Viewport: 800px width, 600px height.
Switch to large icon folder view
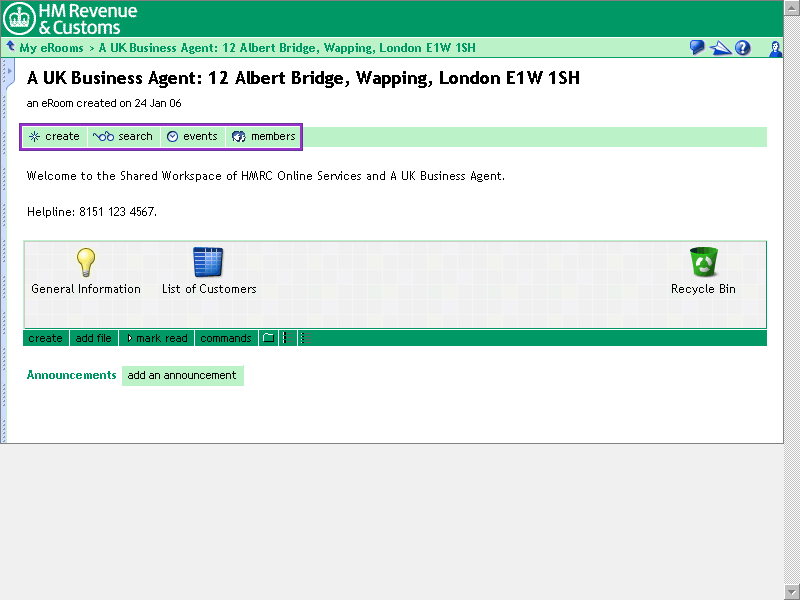[x=268, y=338]
